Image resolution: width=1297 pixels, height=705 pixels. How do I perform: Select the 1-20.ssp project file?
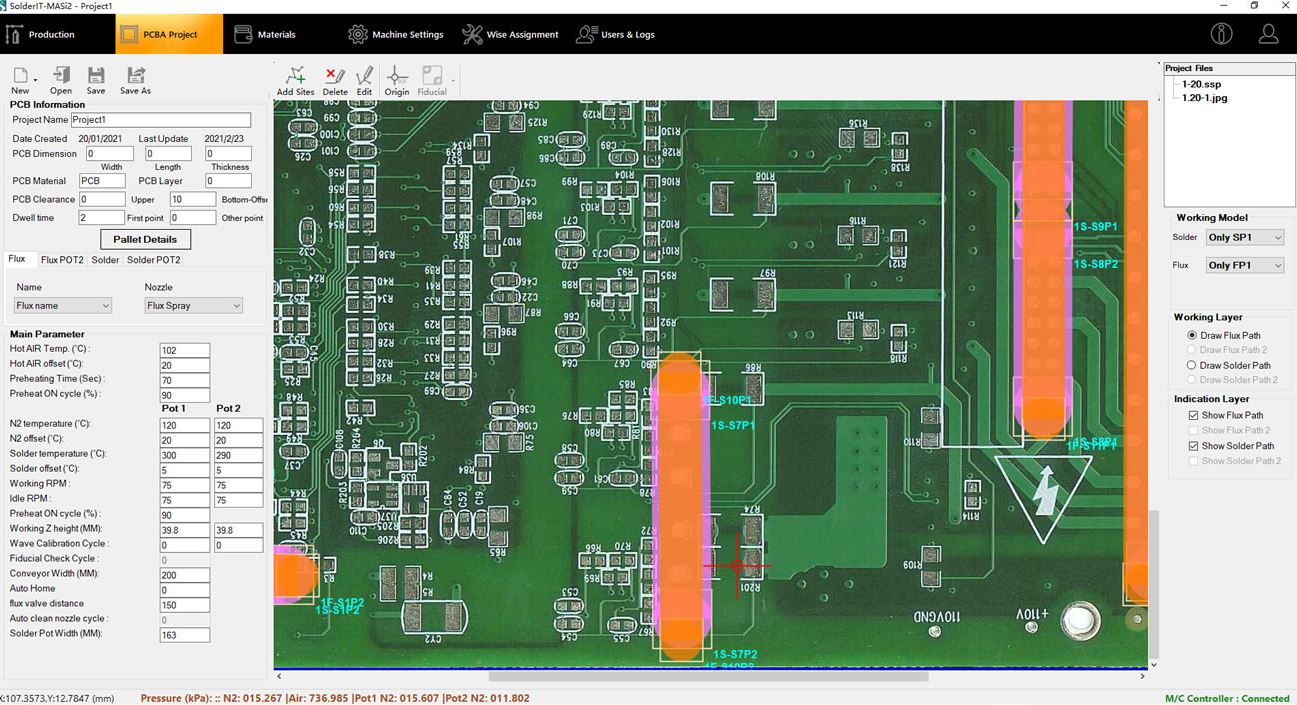(1201, 84)
